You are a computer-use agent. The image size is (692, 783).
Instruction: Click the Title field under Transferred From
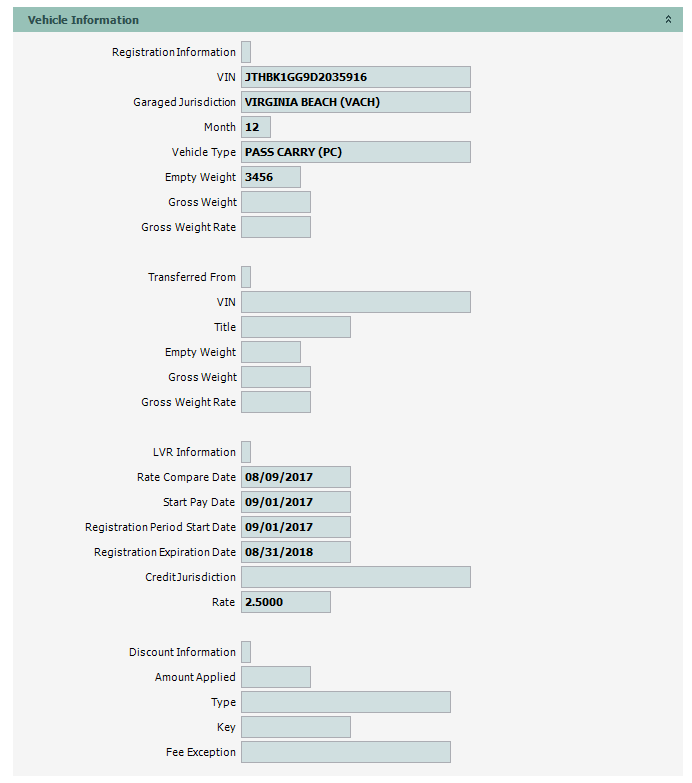click(295, 327)
